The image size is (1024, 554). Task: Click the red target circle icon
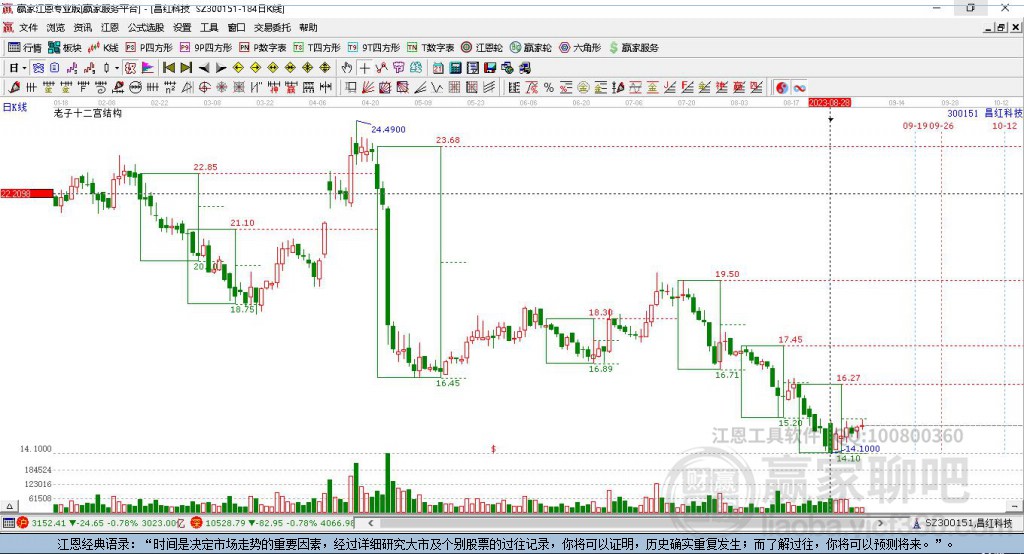tap(204, 88)
